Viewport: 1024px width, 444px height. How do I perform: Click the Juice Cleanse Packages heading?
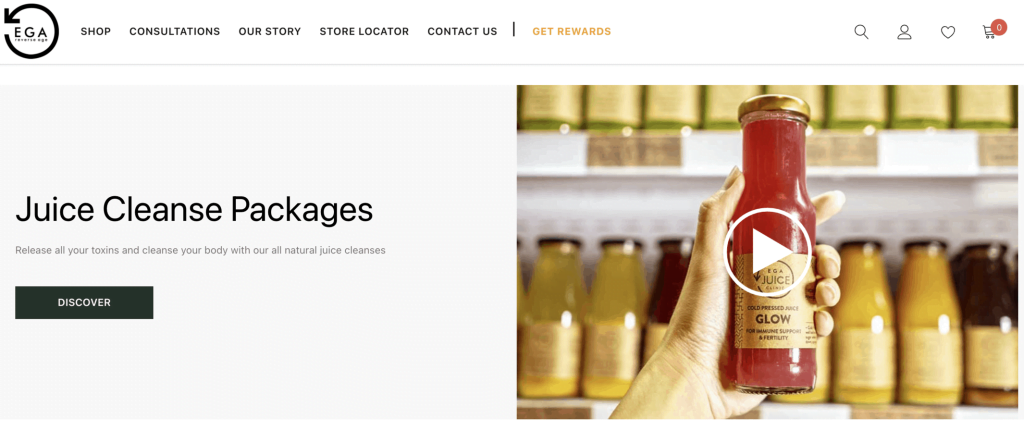pos(194,210)
